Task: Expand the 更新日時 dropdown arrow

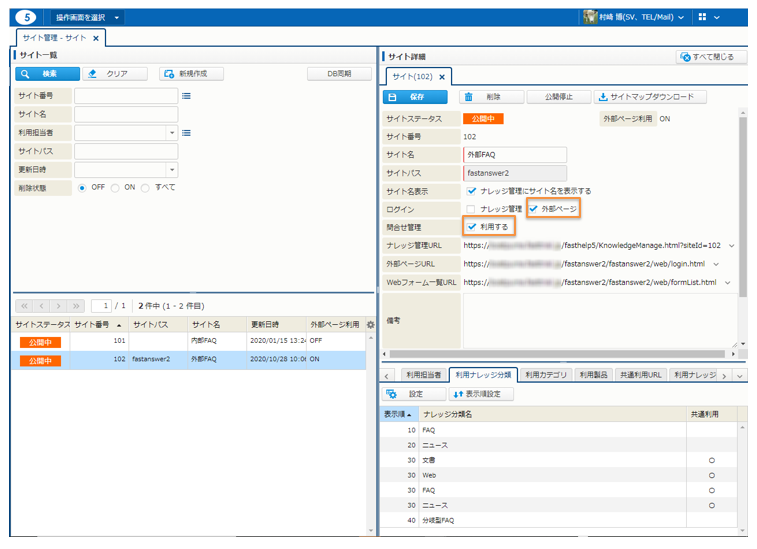Action: click(171, 169)
